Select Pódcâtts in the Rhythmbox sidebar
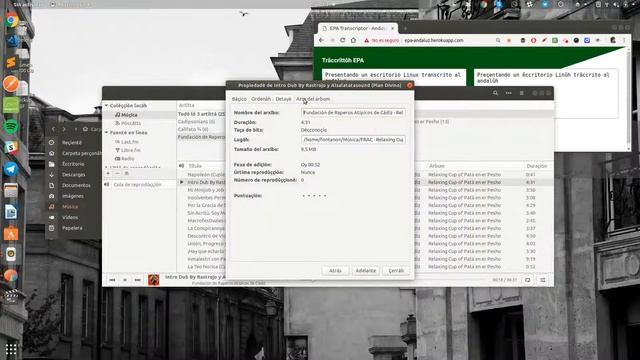The height and width of the screenshot is (360, 640). [131, 123]
